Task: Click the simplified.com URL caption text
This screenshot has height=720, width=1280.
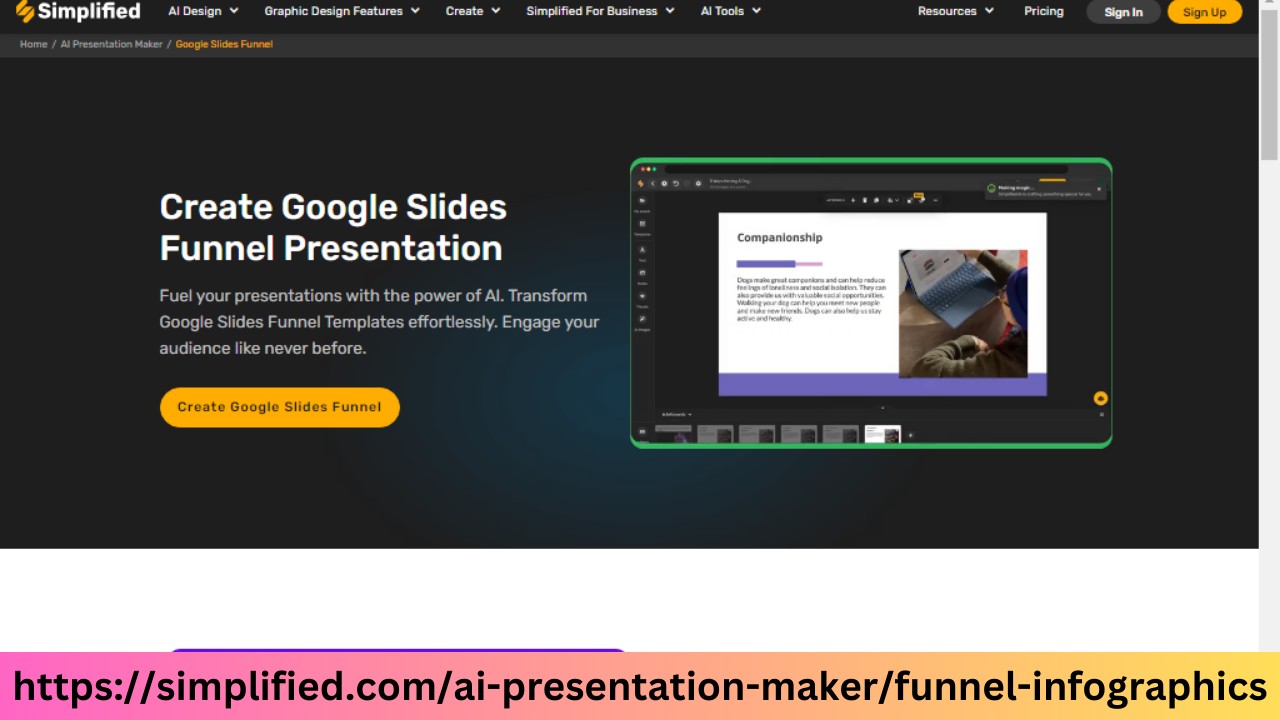Action: point(640,686)
